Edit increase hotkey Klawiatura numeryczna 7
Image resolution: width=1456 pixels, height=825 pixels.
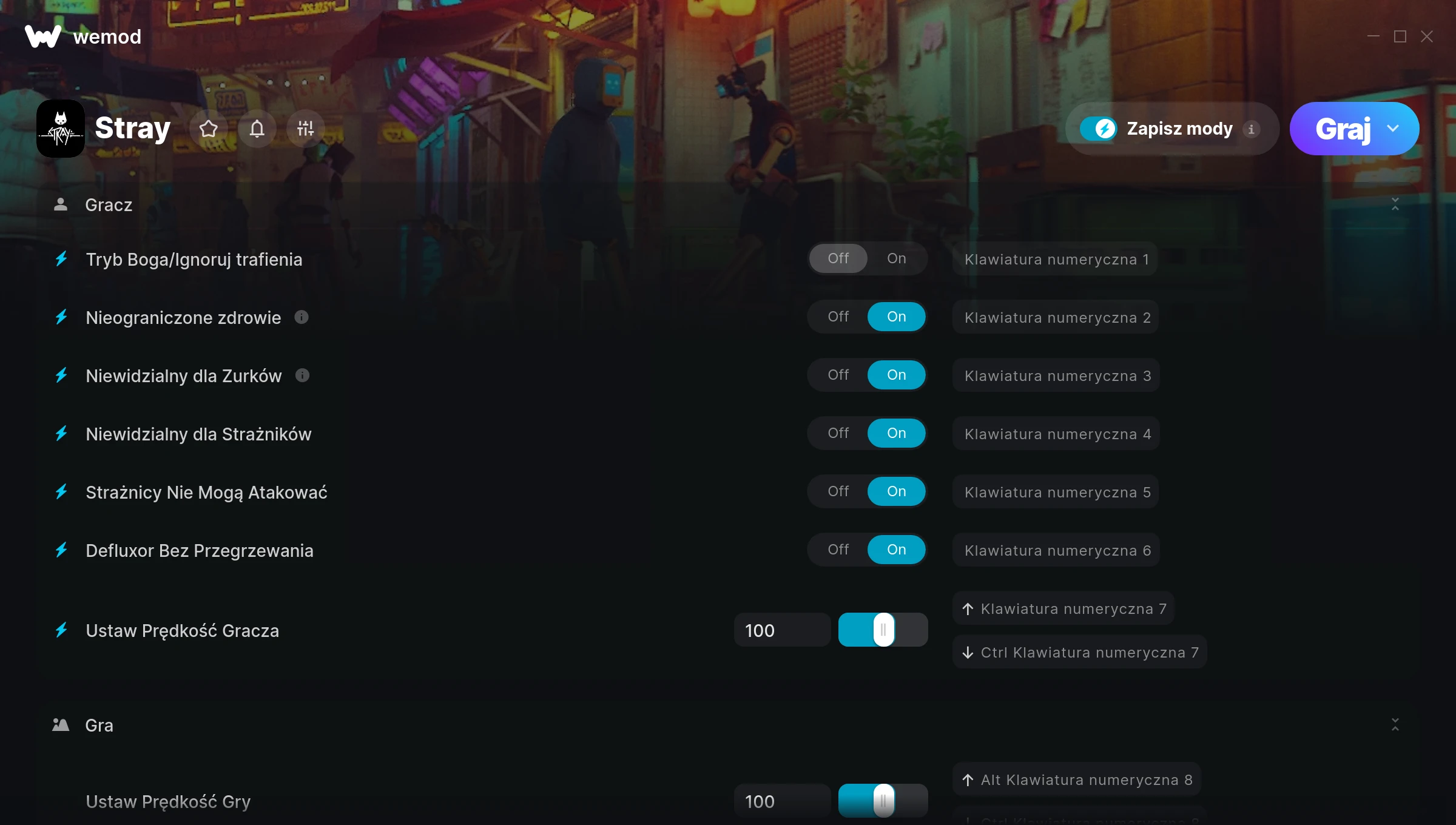click(x=1063, y=608)
